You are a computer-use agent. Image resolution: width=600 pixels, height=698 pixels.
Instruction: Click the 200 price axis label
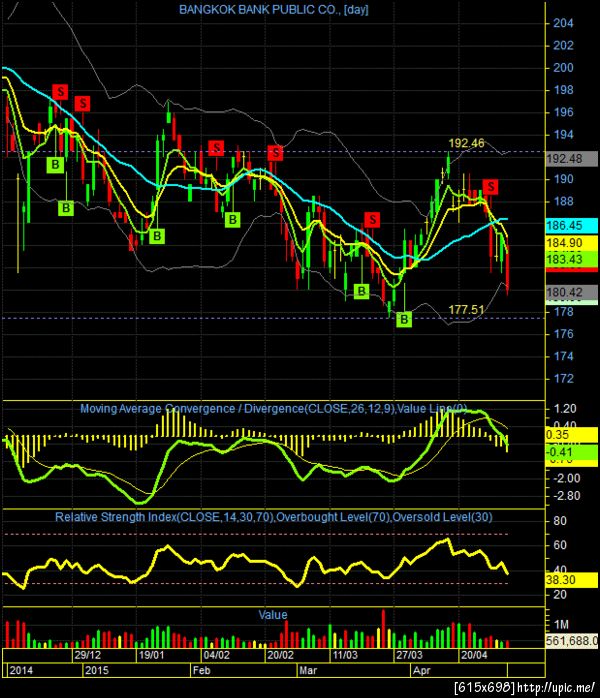[x=563, y=68]
